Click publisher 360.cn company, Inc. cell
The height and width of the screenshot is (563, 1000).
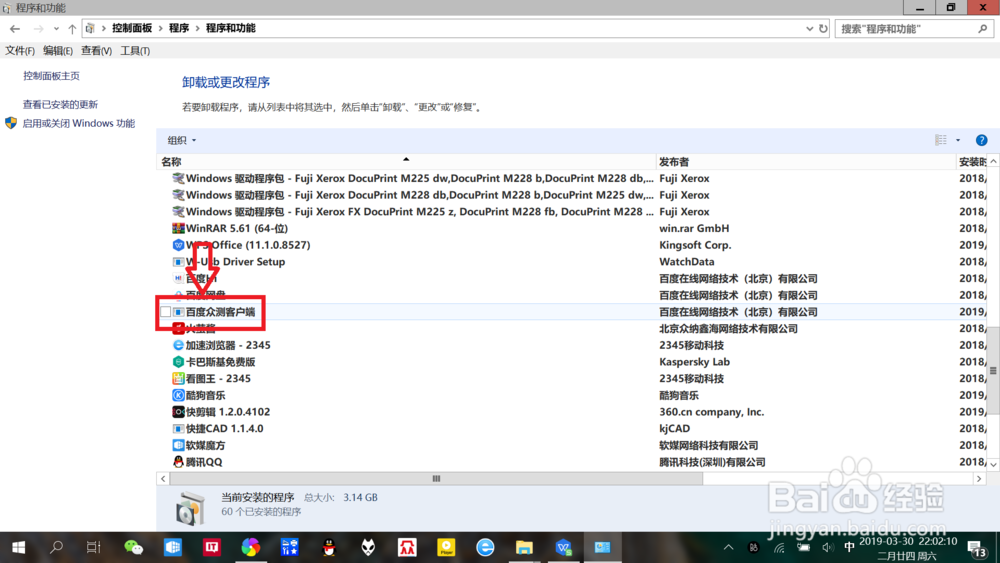click(712, 412)
